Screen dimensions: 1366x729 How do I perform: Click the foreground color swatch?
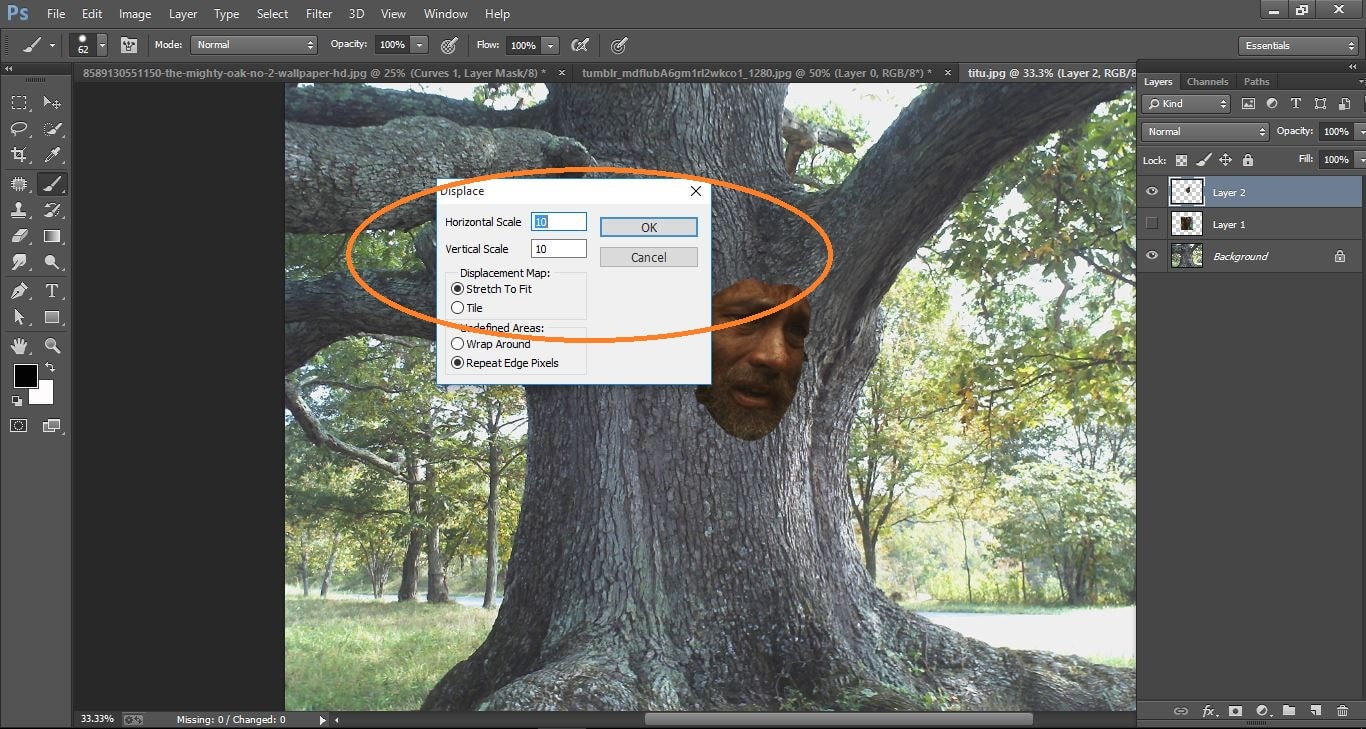[x=25, y=377]
